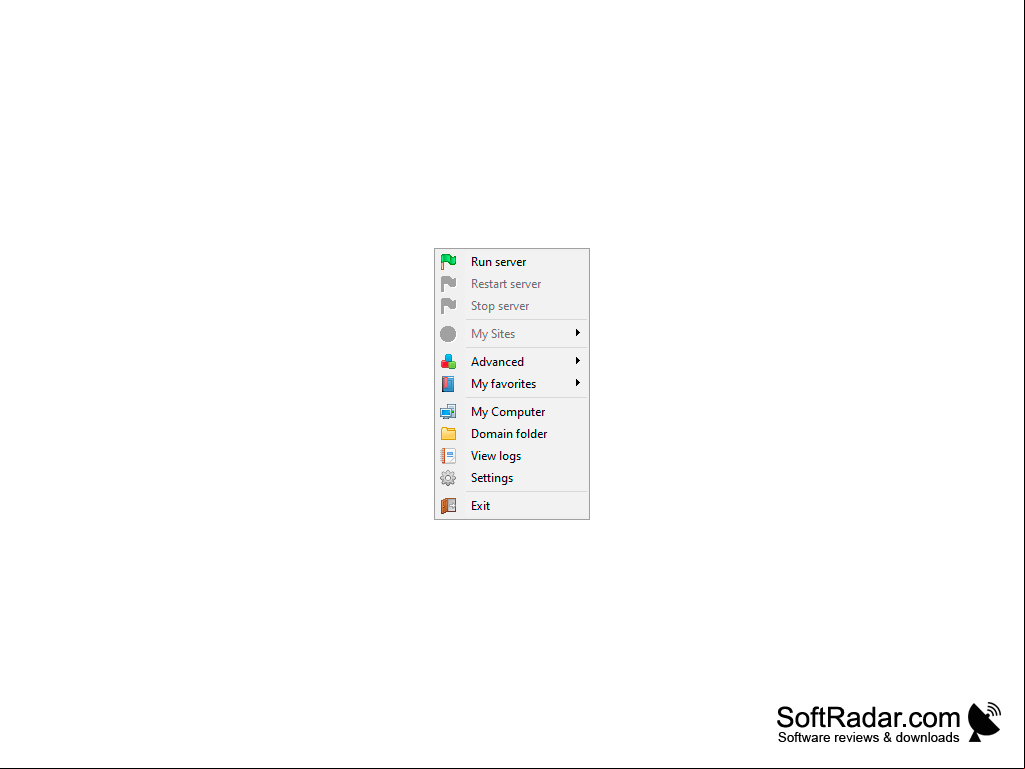Open the Advanced menu entry
The height and width of the screenshot is (769, 1025).
click(x=512, y=362)
